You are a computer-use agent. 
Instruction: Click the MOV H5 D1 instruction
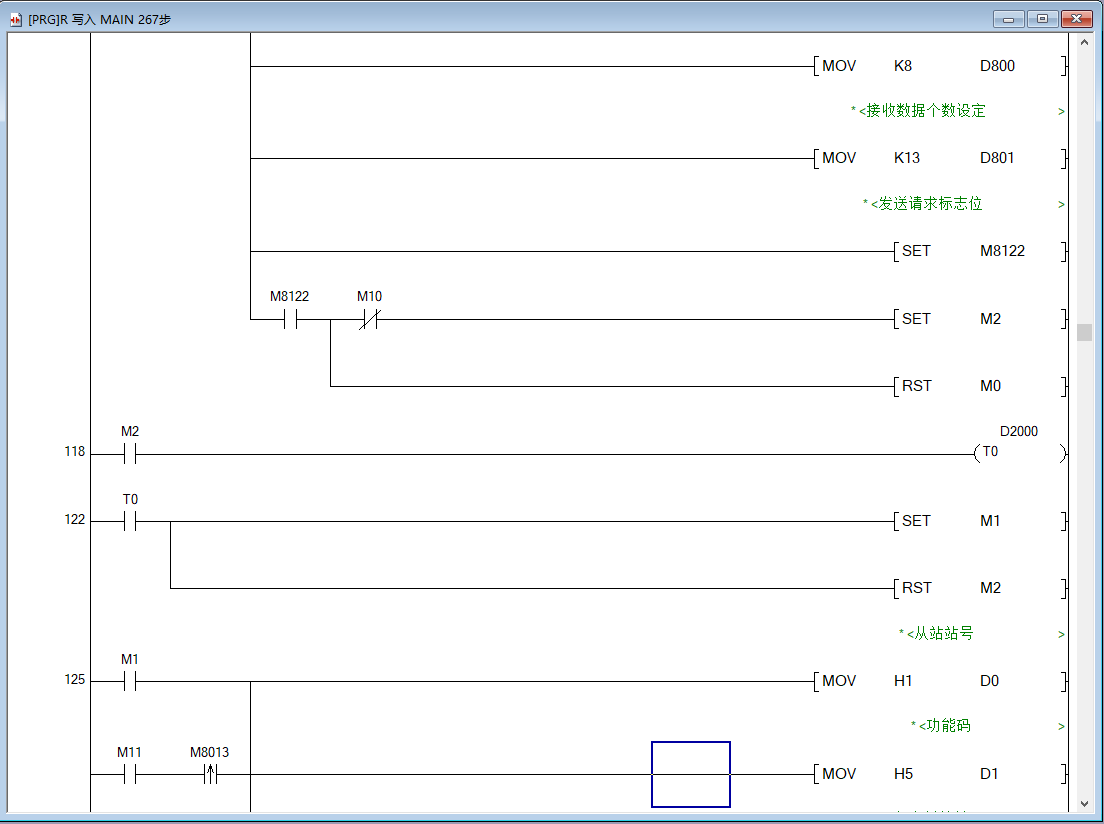tap(940, 774)
